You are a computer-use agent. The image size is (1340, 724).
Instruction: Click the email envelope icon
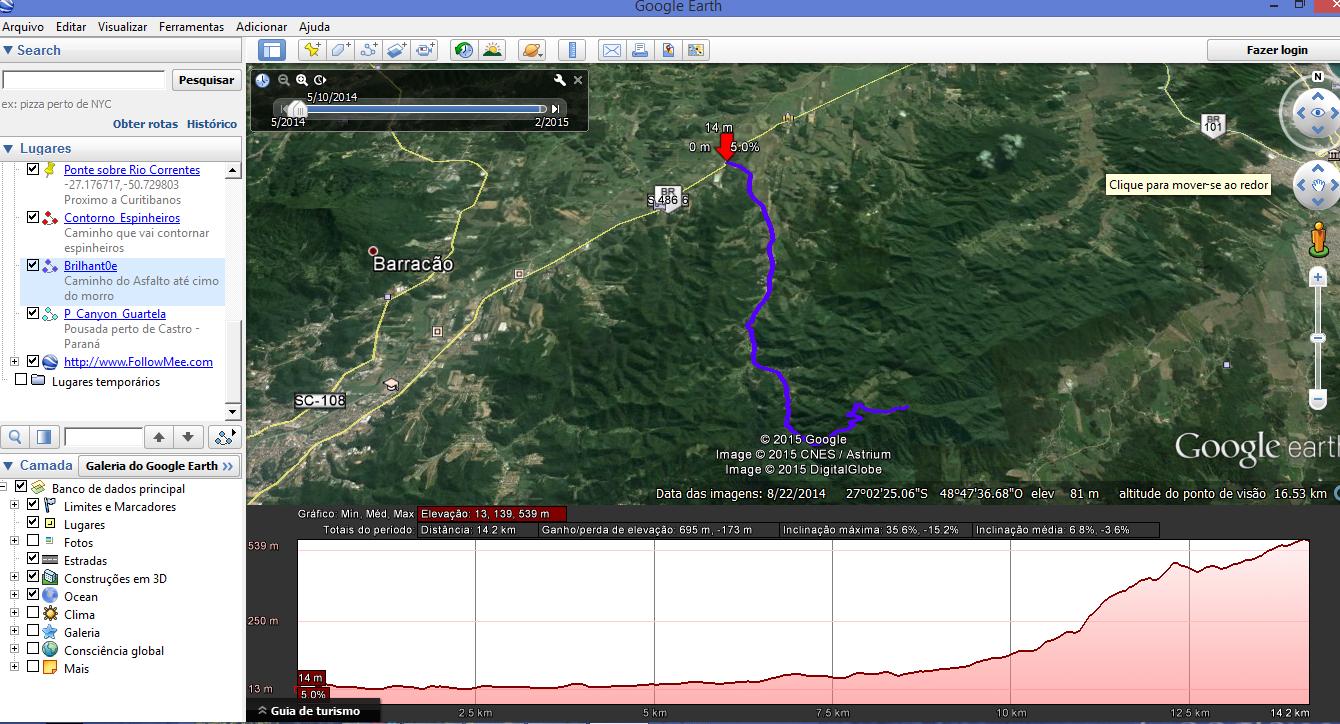(611, 50)
